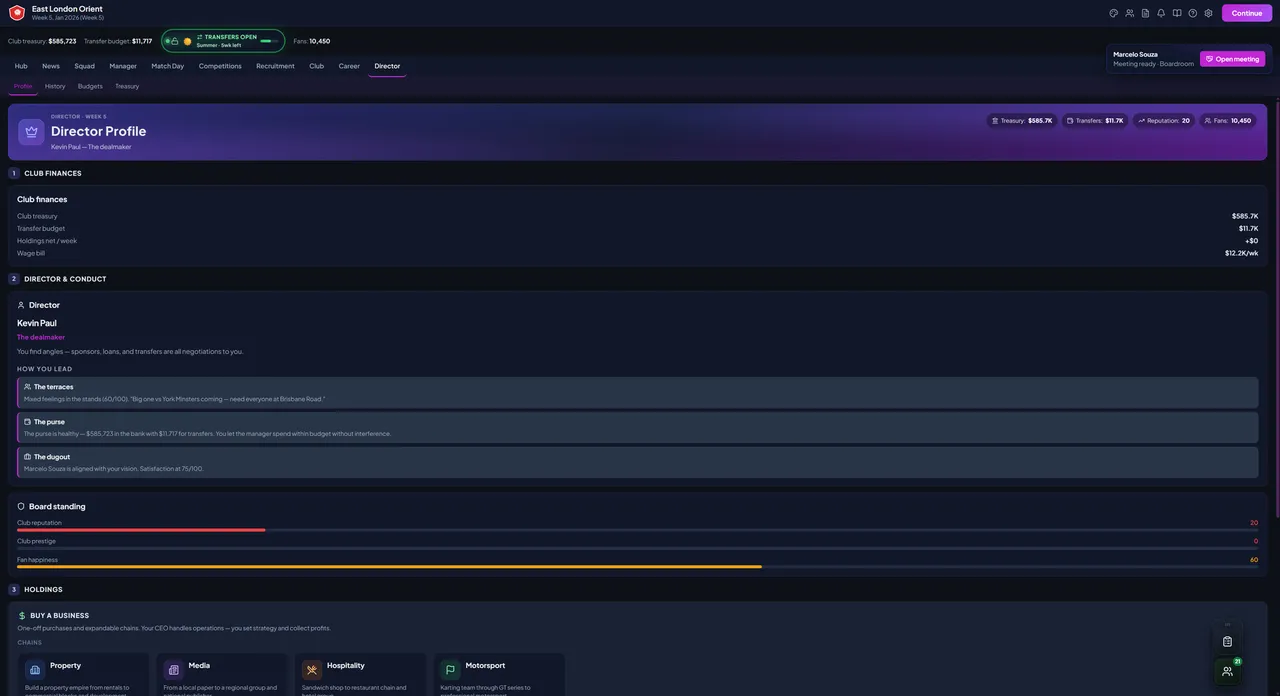
Task: Expand The terraces info row
Action: (x=638, y=393)
